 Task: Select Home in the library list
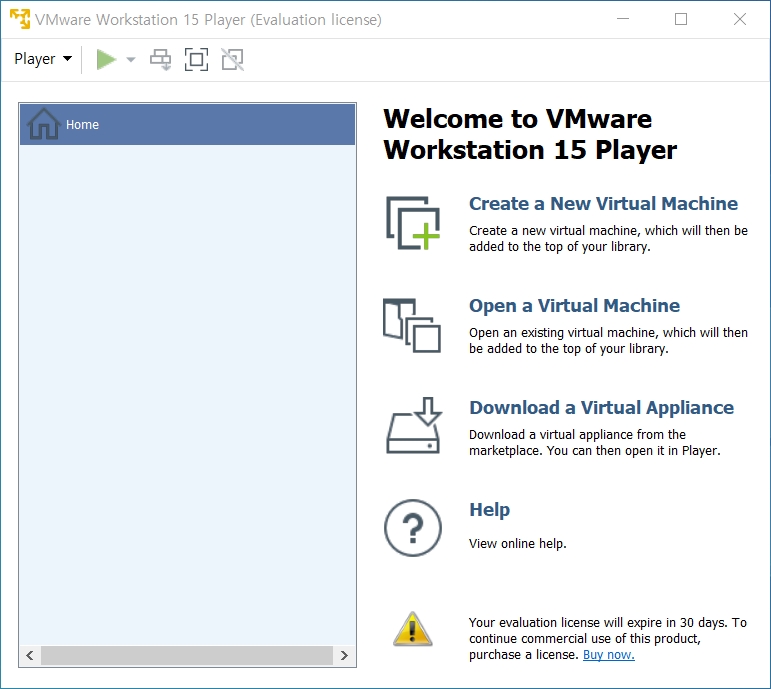[x=187, y=124]
